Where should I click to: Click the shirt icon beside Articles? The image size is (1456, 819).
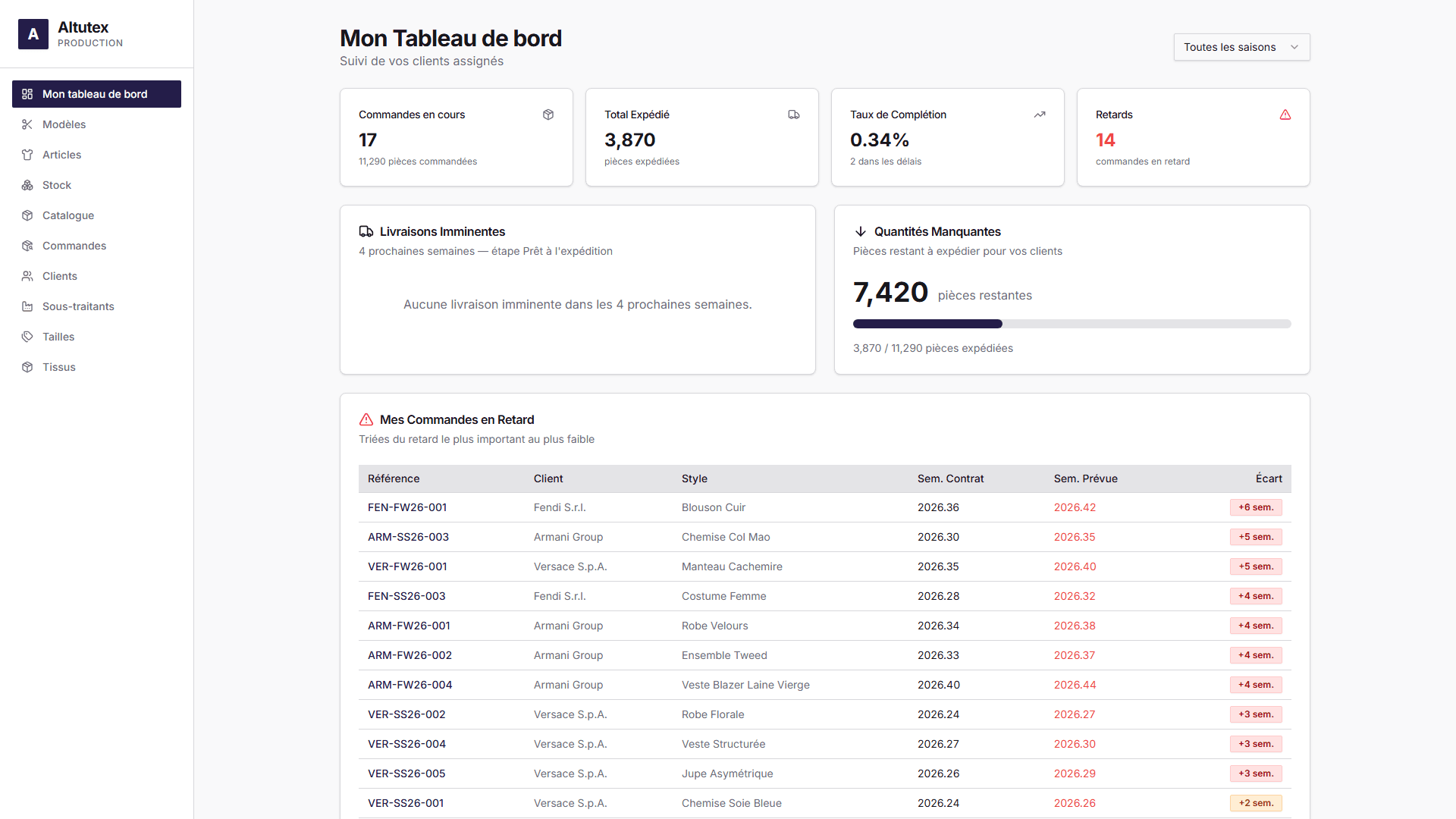[x=27, y=155]
